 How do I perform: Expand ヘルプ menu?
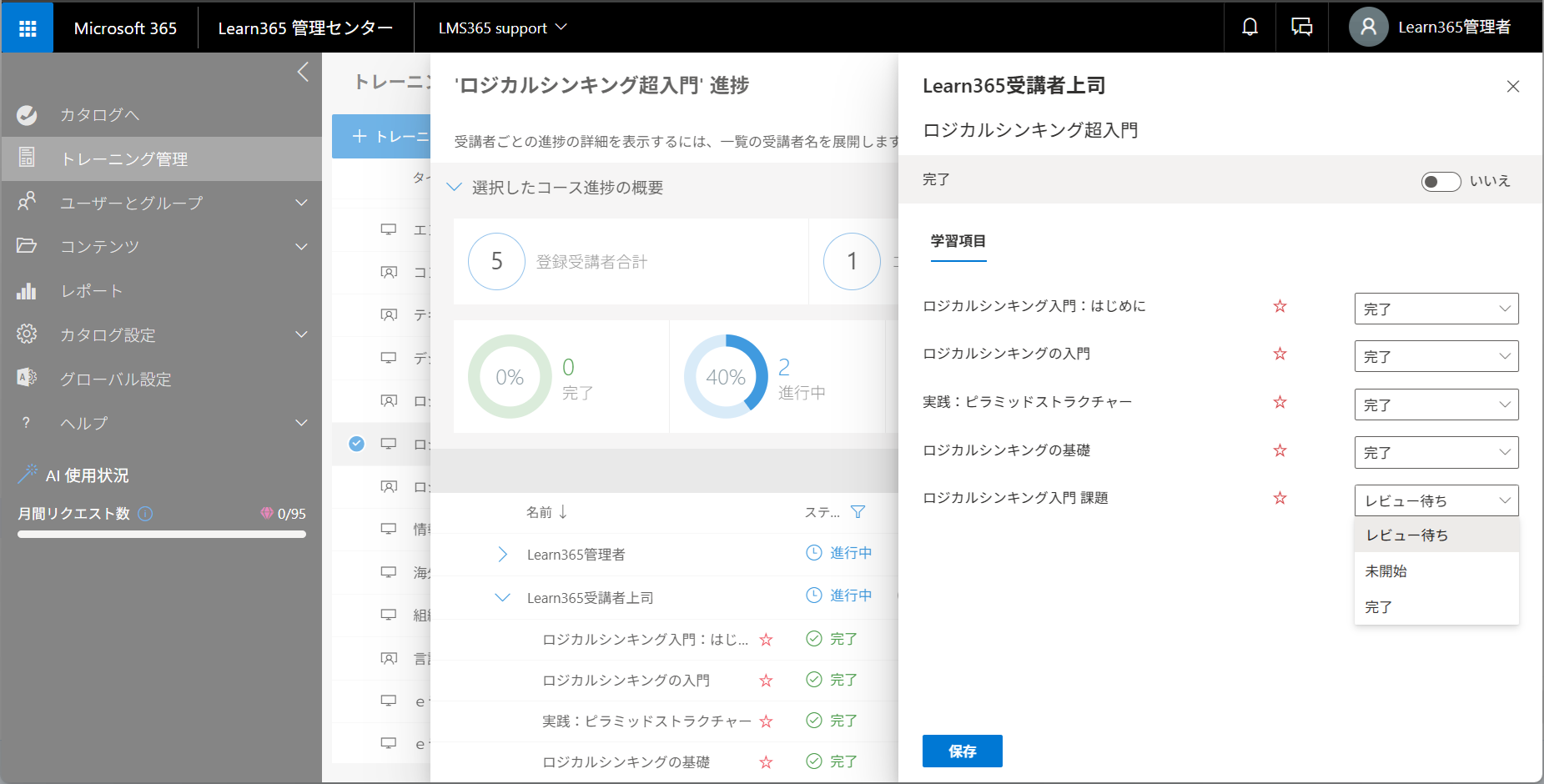click(162, 423)
